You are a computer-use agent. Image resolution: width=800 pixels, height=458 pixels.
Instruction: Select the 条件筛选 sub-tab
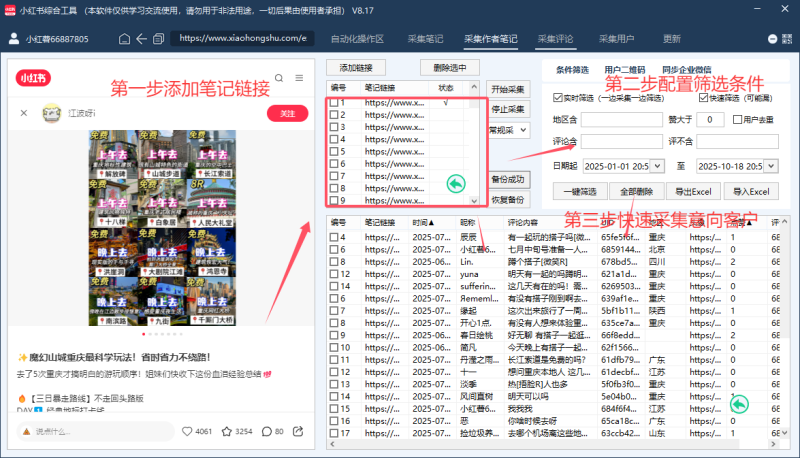coord(572,70)
